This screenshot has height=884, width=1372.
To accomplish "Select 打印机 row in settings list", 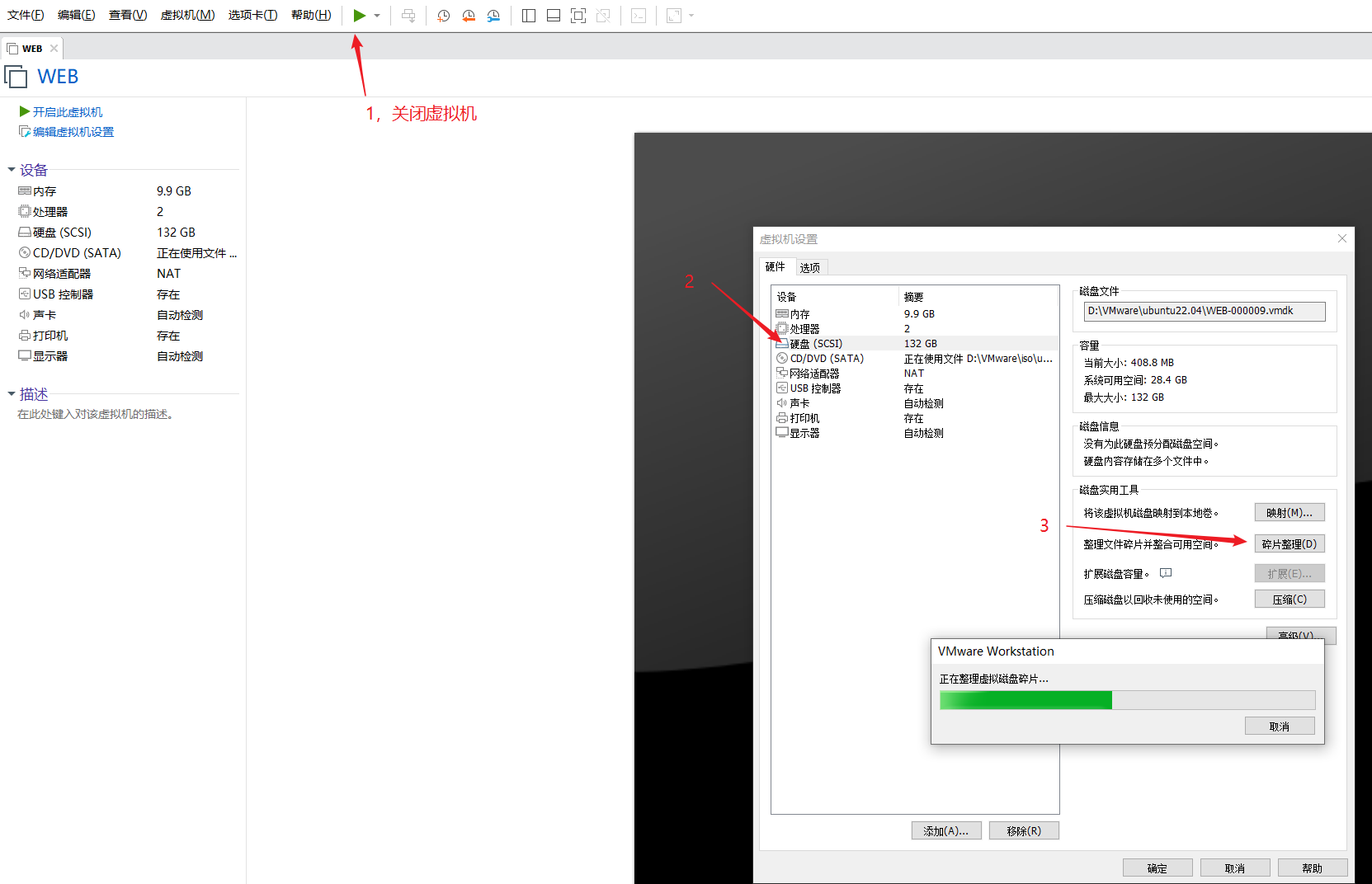I will tap(916, 418).
